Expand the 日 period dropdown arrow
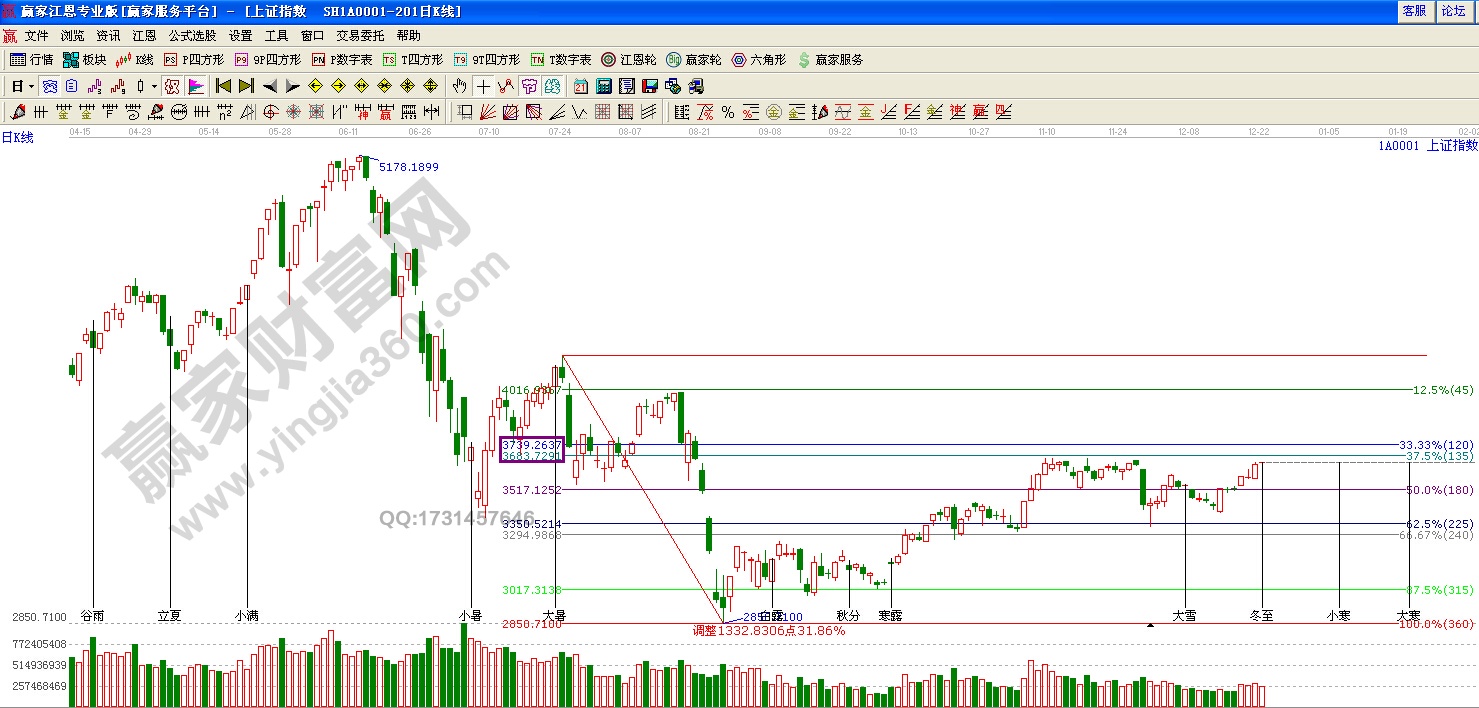Screen dimensions: 1479x708 click(x=32, y=86)
